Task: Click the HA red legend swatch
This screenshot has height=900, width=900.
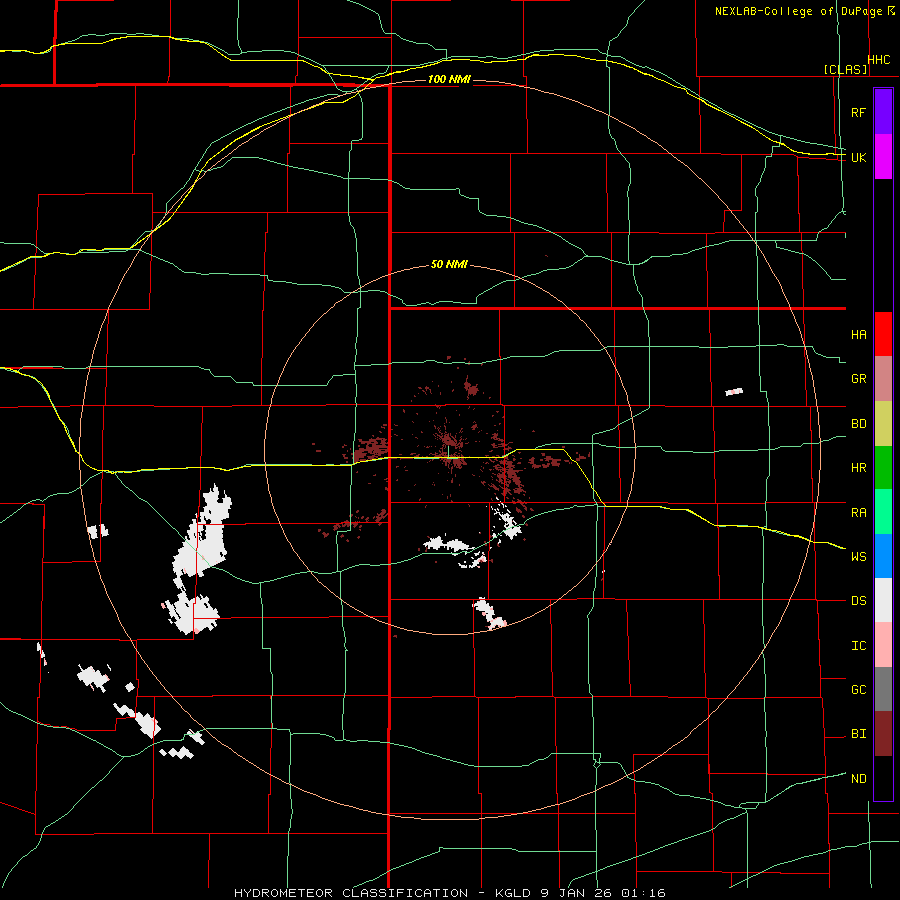Action: [x=883, y=334]
